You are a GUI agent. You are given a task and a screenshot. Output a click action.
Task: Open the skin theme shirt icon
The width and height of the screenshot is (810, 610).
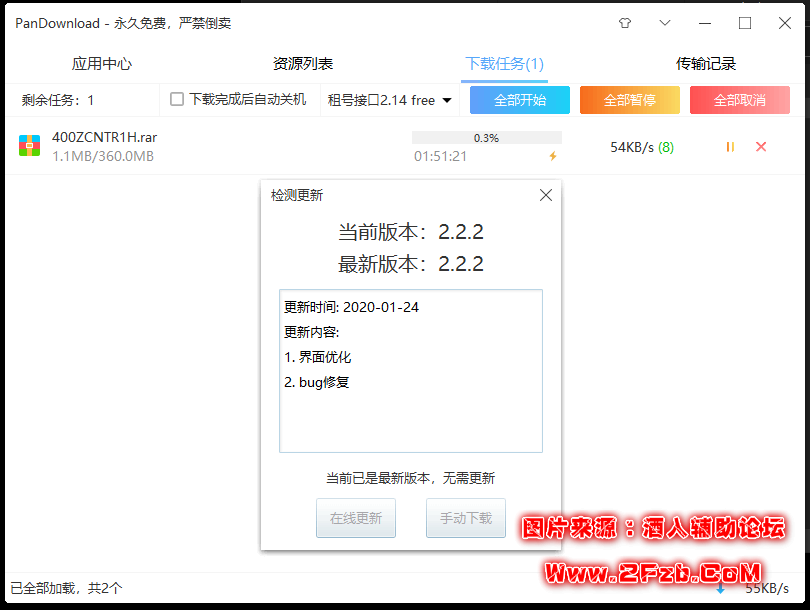pos(625,23)
